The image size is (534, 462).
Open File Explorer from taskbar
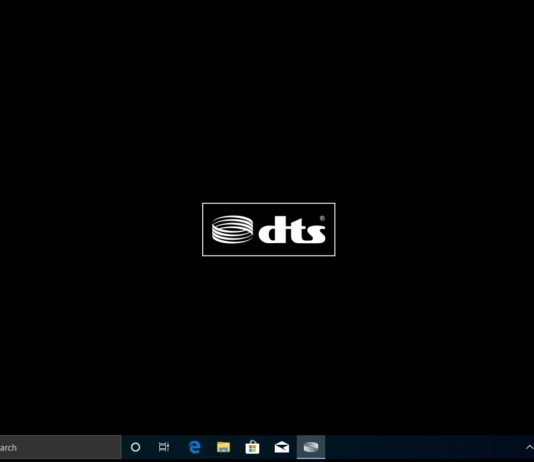tap(223, 447)
